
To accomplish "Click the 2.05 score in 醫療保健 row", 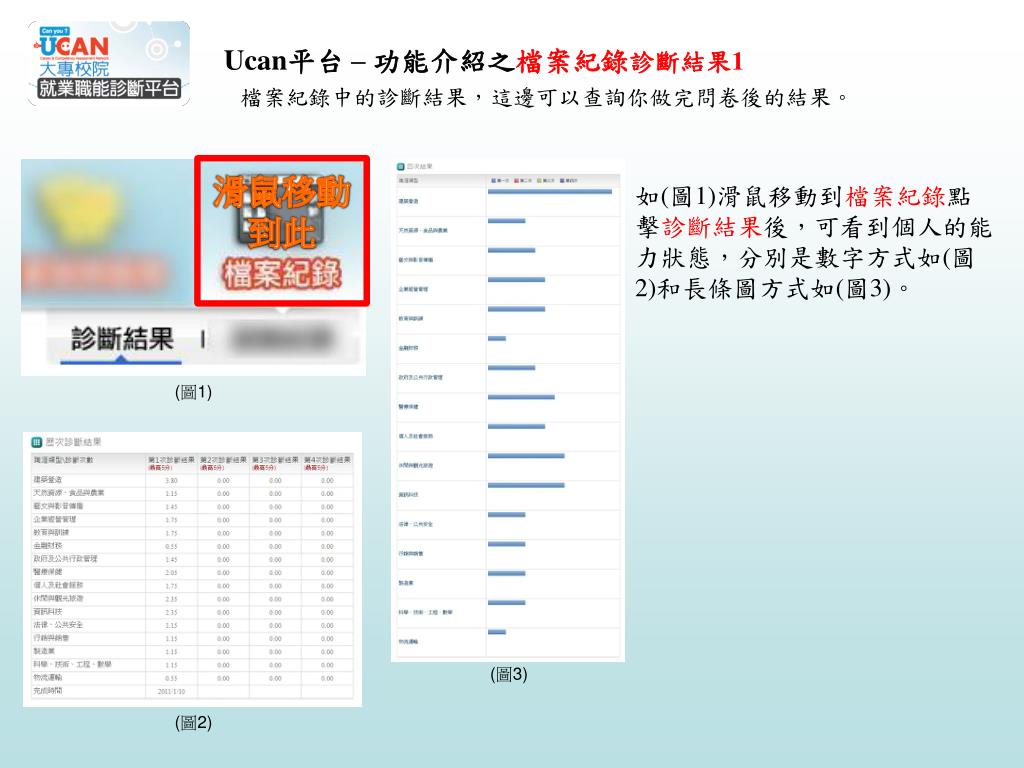I will (171, 573).
